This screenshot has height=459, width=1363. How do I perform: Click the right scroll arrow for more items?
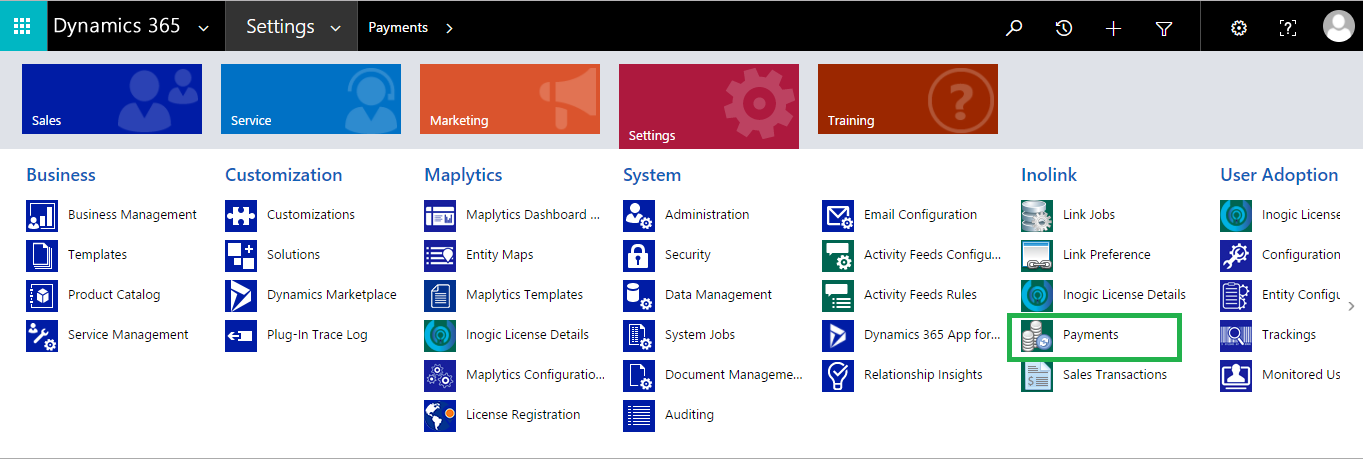coord(1352,307)
